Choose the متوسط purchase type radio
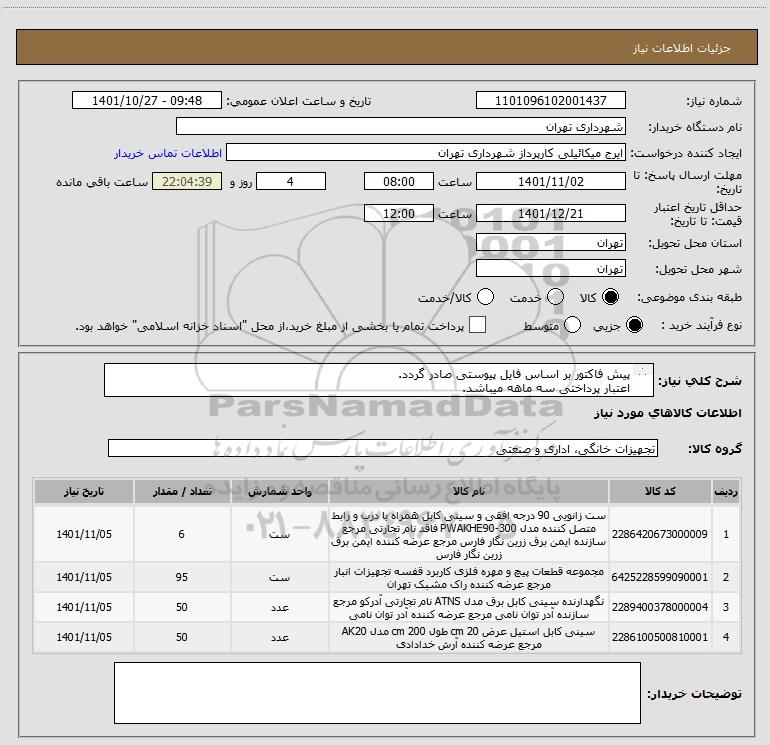 click(572, 325)
